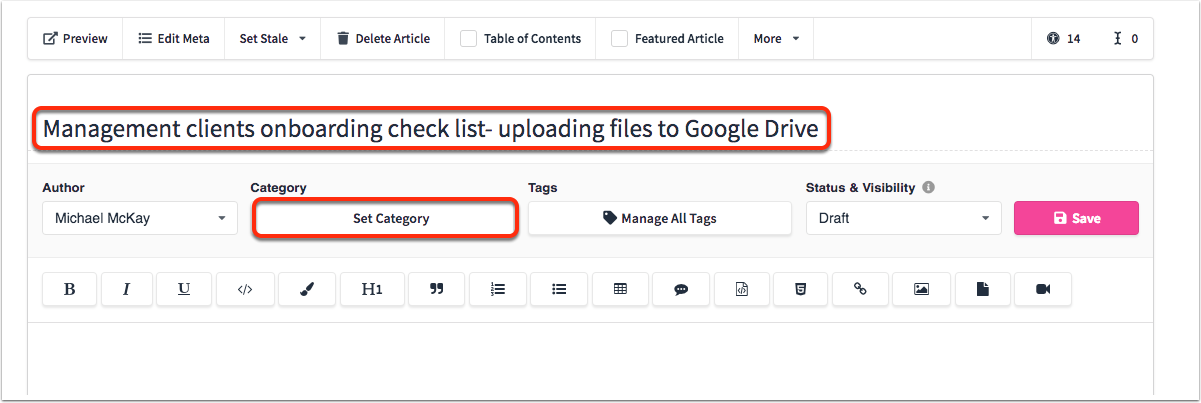
Task: Expand the Set Stale dropdown
Action: point(273,39)
